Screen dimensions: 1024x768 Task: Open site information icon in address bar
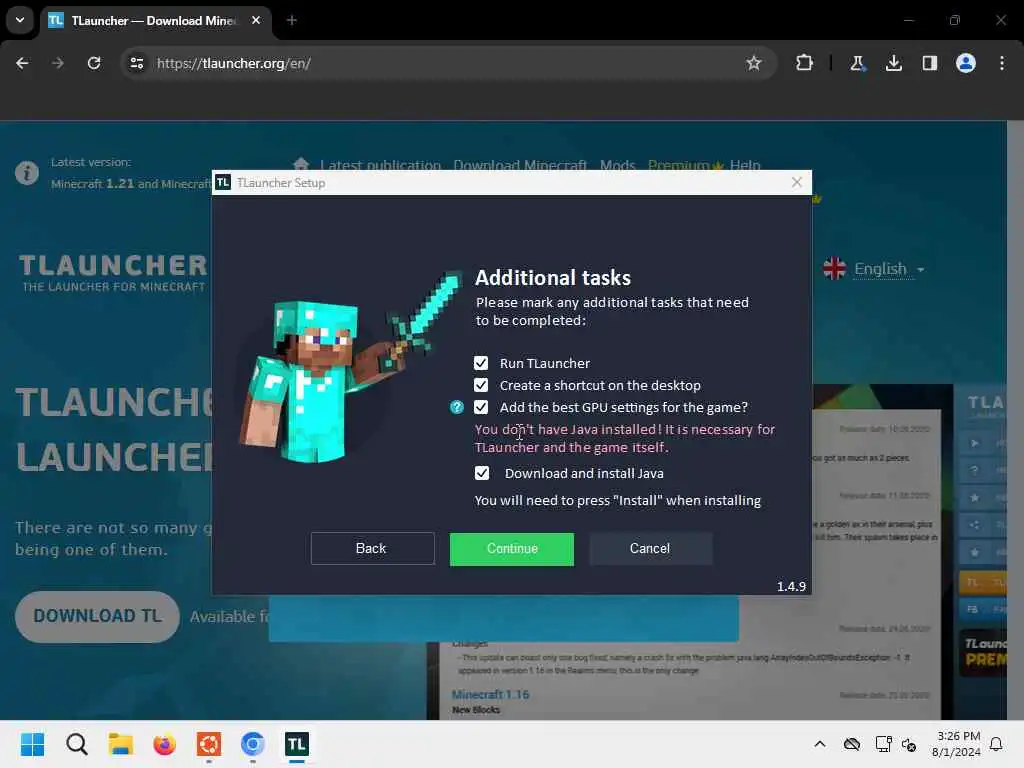pyautogui.click(x=136, y=63)
